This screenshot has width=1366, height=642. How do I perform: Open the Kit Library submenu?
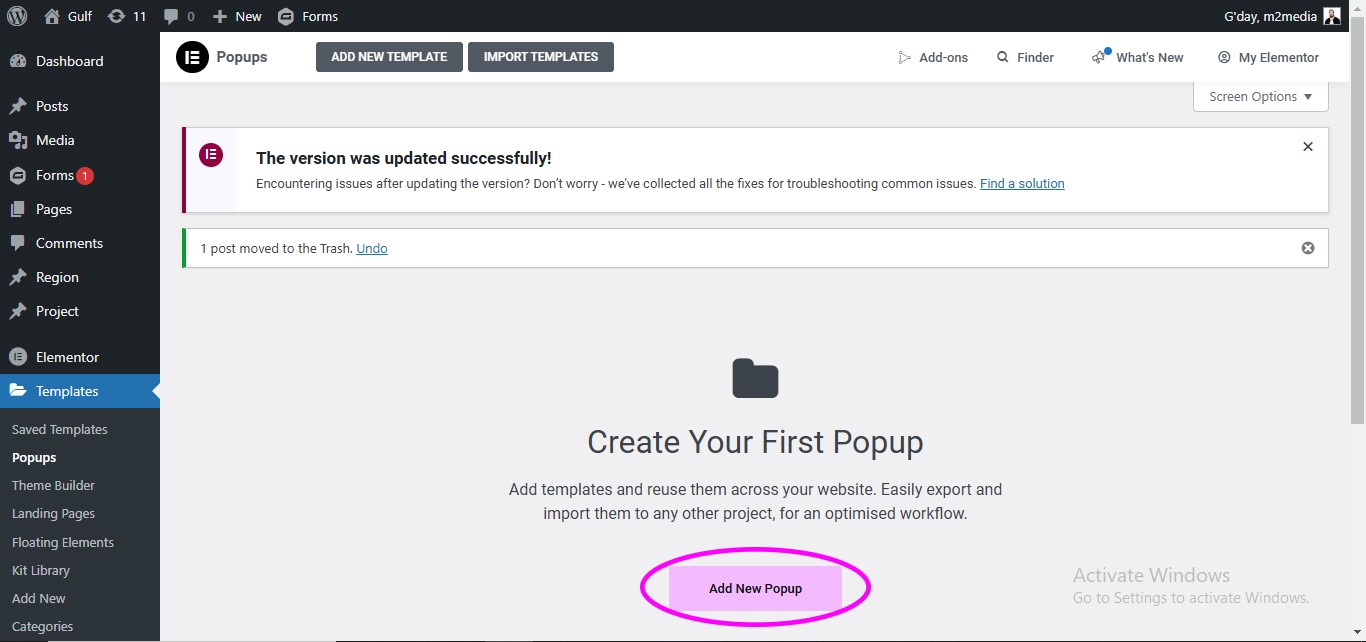pyautogui.click(x=41, y=570)
